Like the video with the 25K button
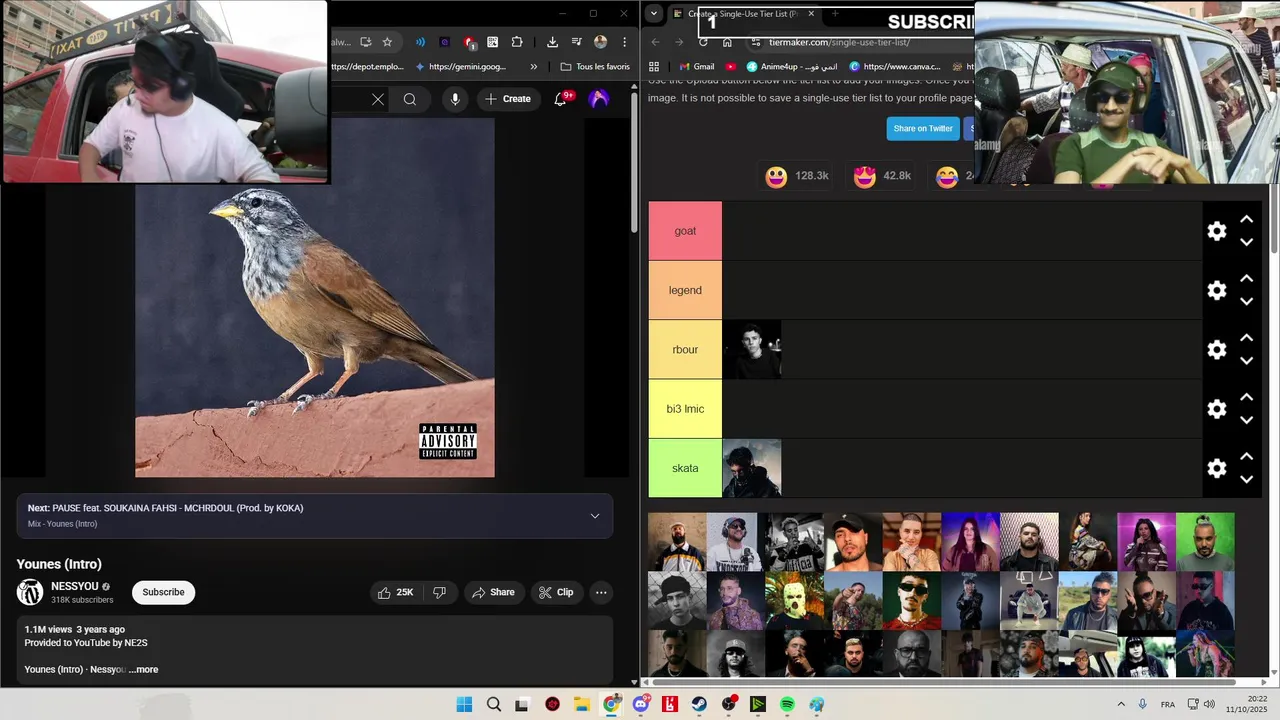 pos(395,592)
